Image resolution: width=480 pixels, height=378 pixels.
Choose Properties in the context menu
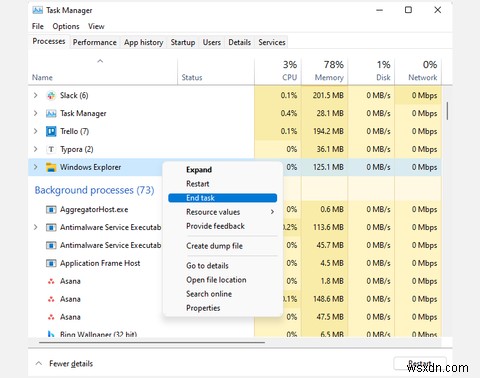click(223, 308)
